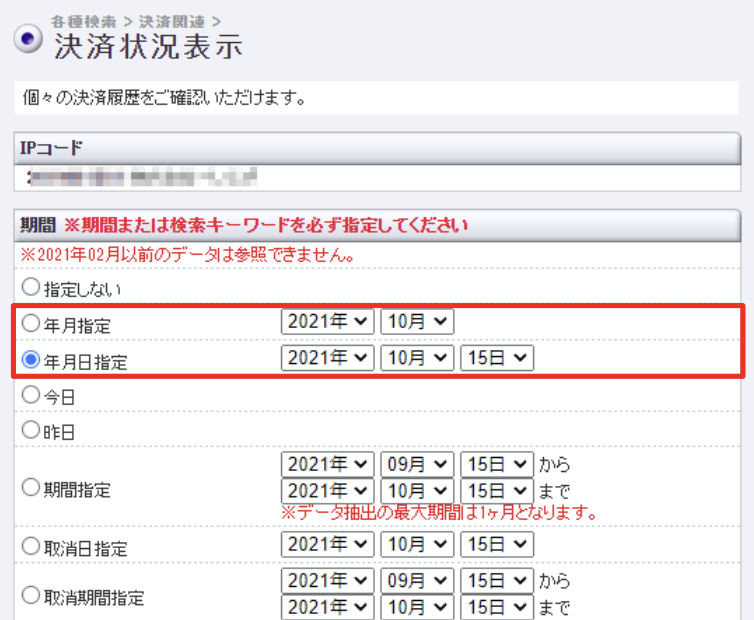The height and width of the screenshot is (620, 754).
Task: Click the red 2021年02月以前 notice text
Action: (188, 254)
